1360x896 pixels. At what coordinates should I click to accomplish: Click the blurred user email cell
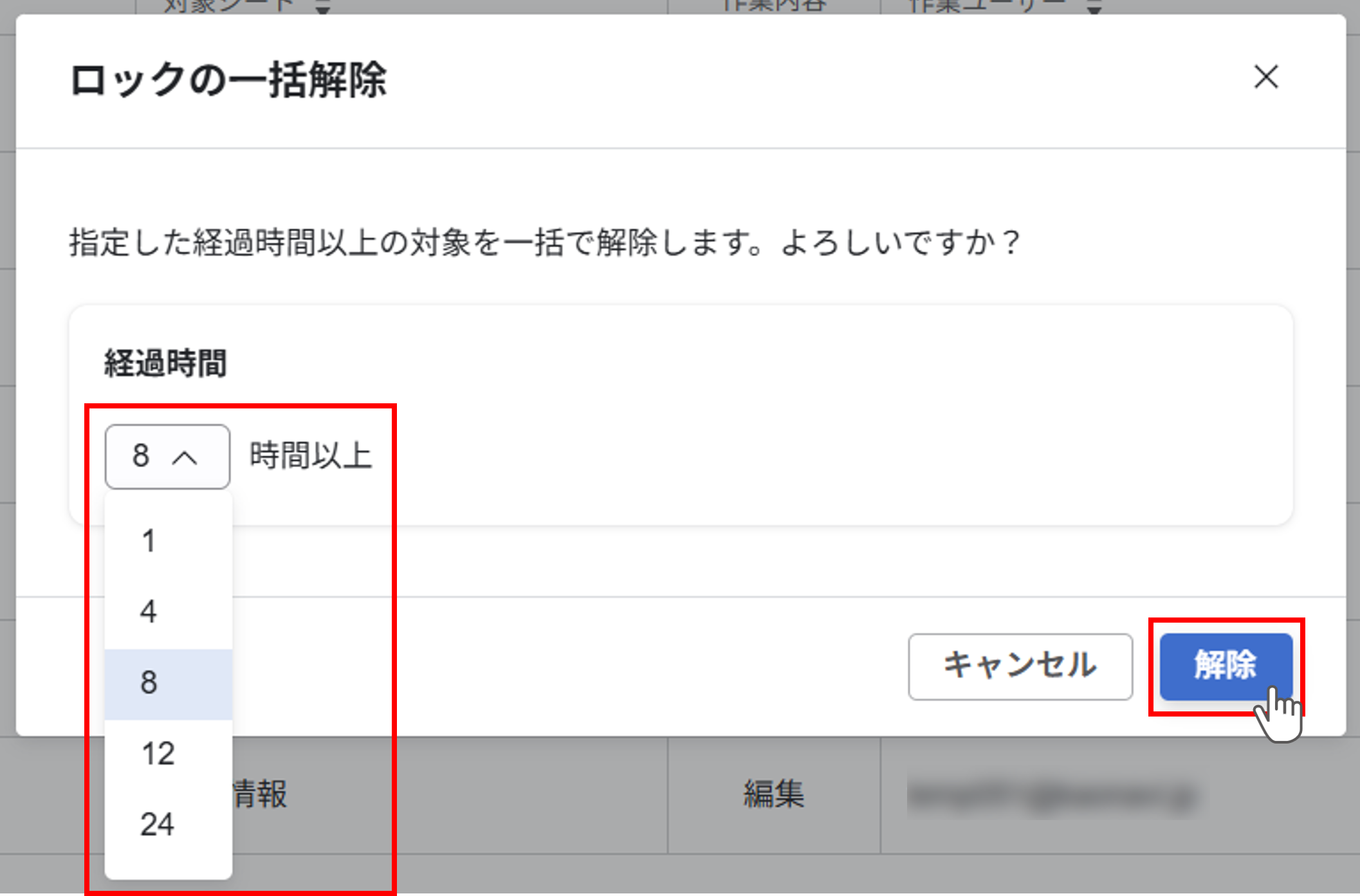point(1052,796)
